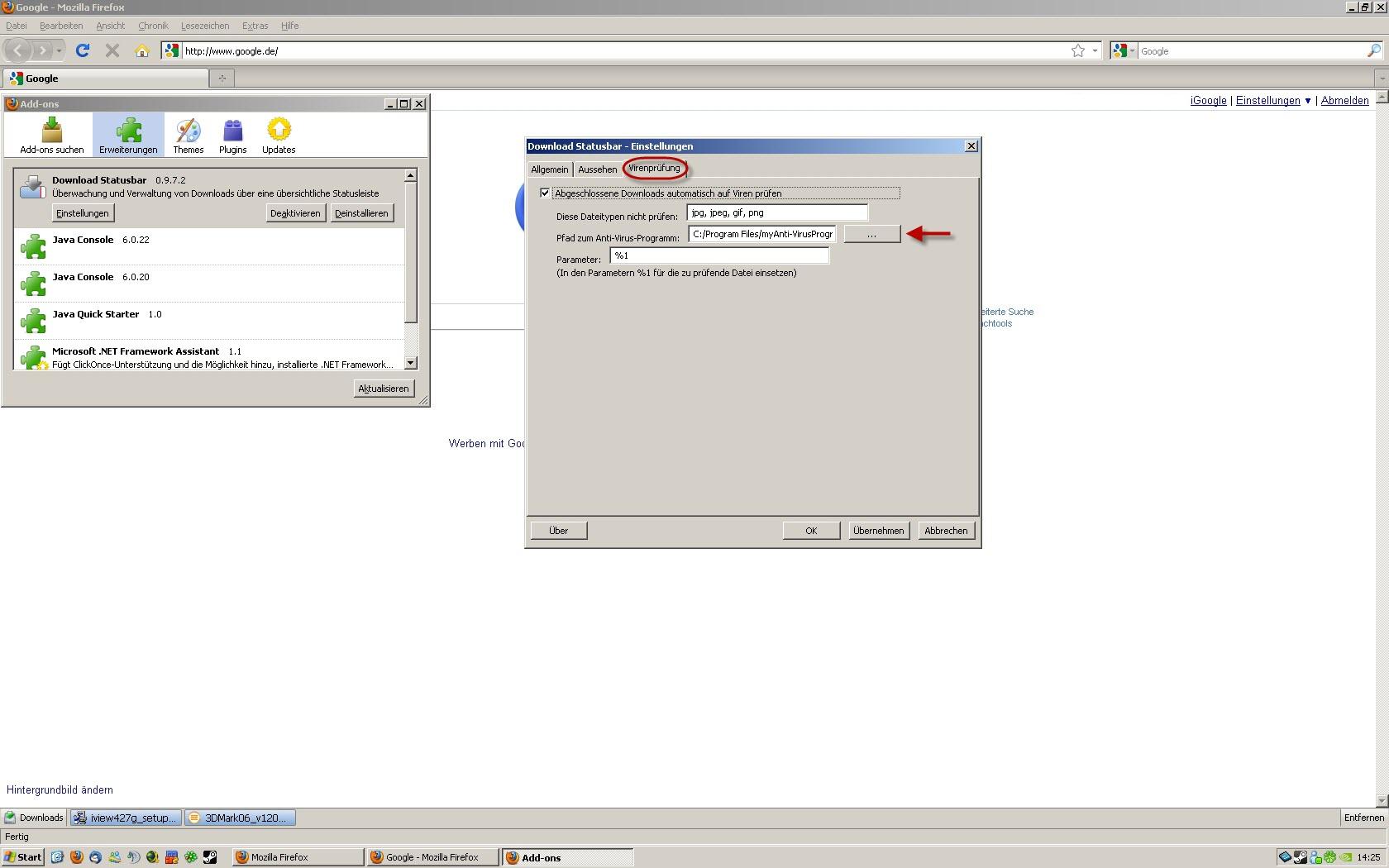Browse for anti-virus program path
This screenshot has height=868, width=1389.
click(871, 235)
